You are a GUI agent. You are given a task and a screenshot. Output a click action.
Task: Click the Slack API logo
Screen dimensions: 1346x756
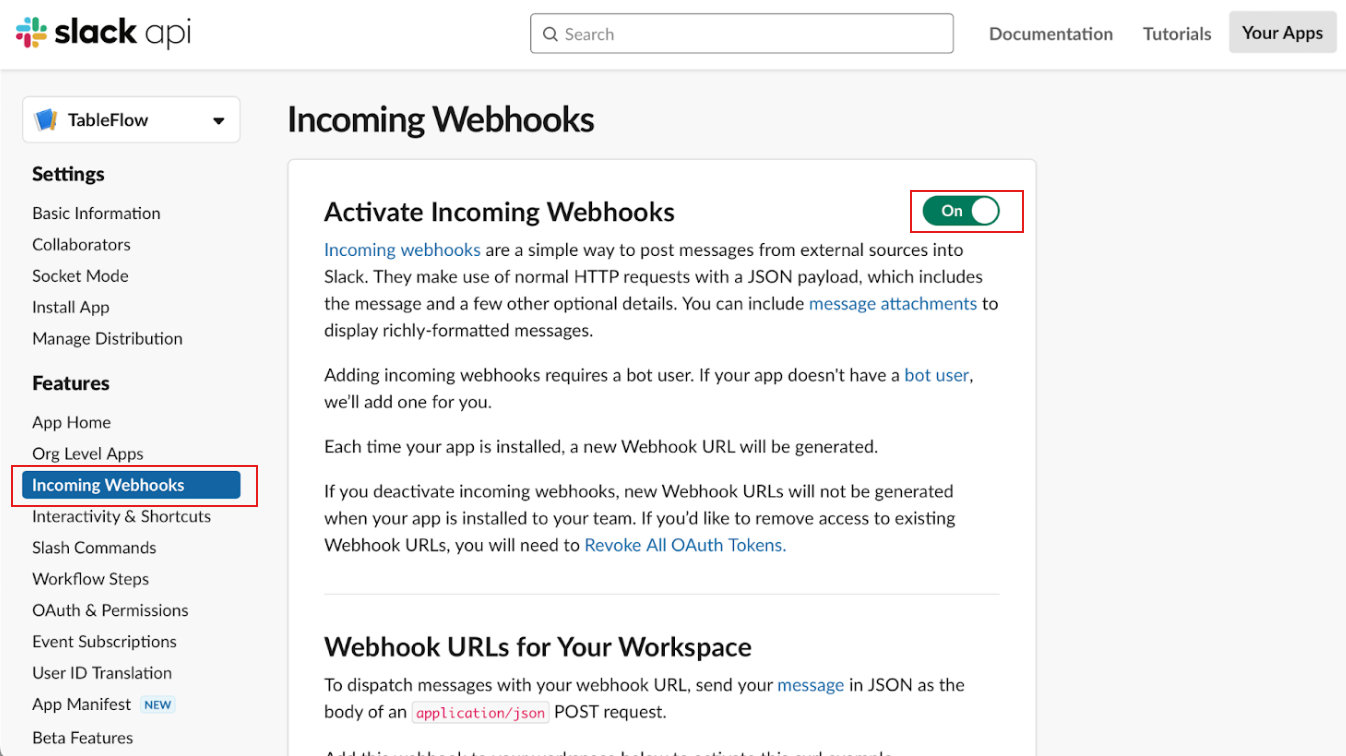tap(103, 34)
